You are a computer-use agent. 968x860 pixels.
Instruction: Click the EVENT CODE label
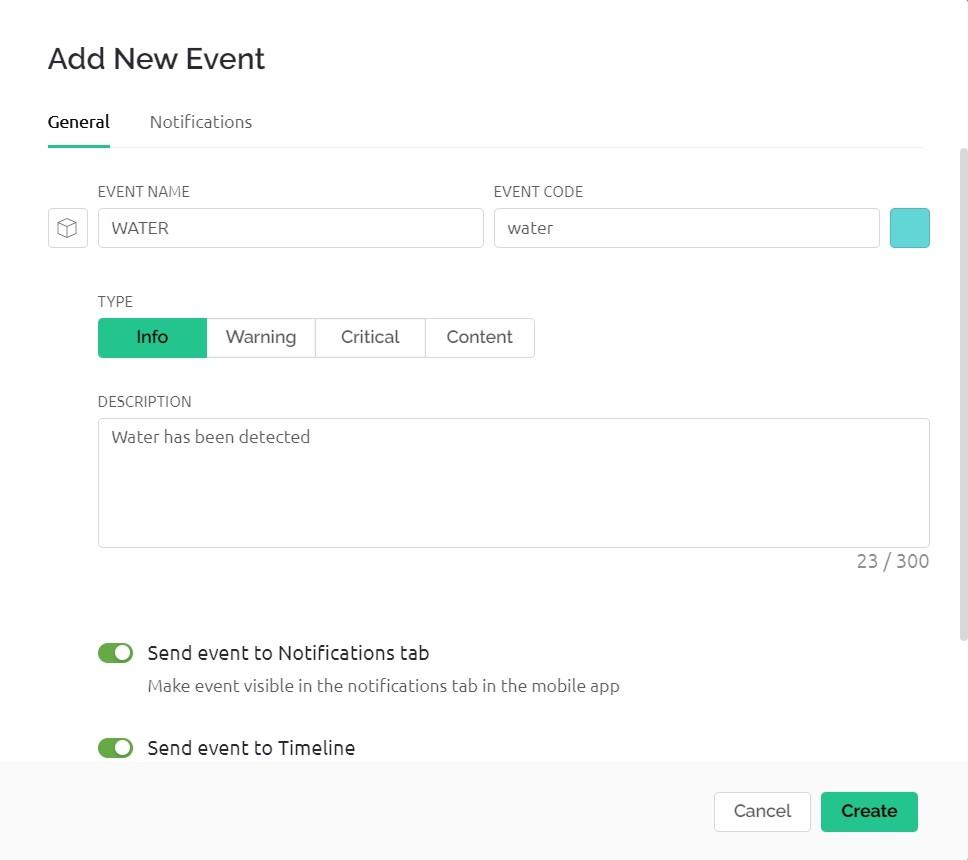pos(538,191)
